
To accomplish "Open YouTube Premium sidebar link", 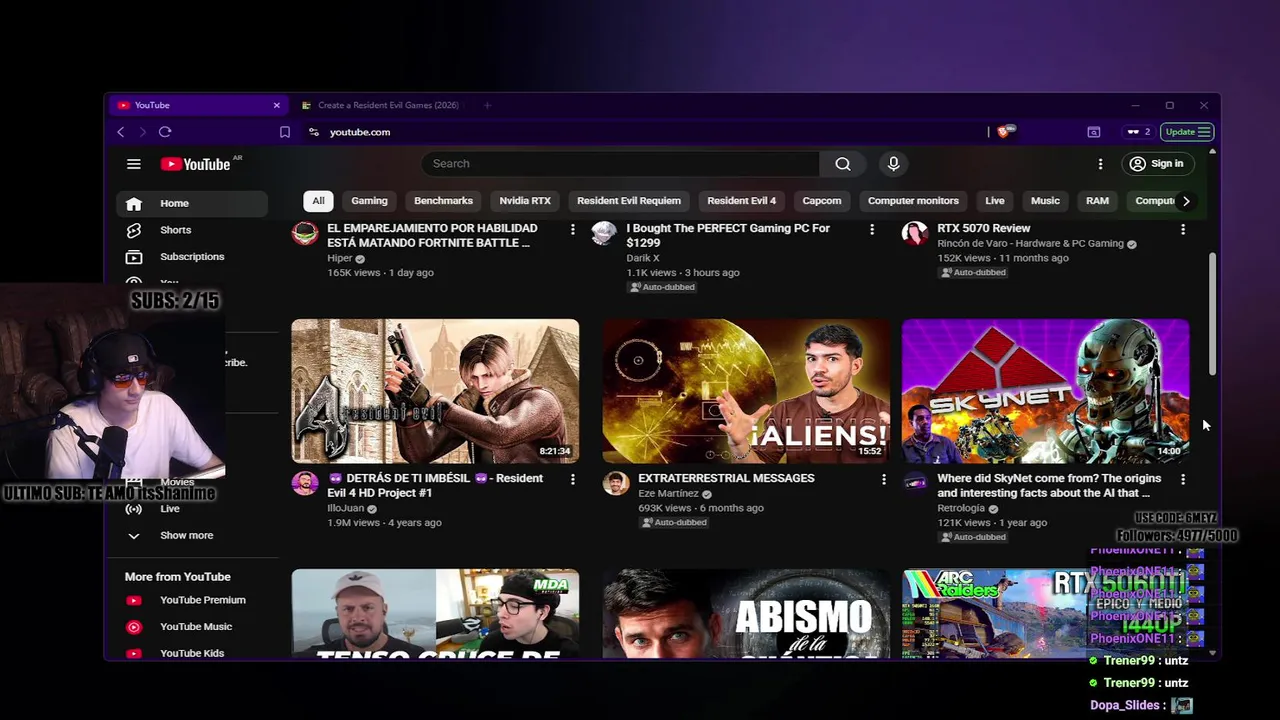I will [192, 600].
